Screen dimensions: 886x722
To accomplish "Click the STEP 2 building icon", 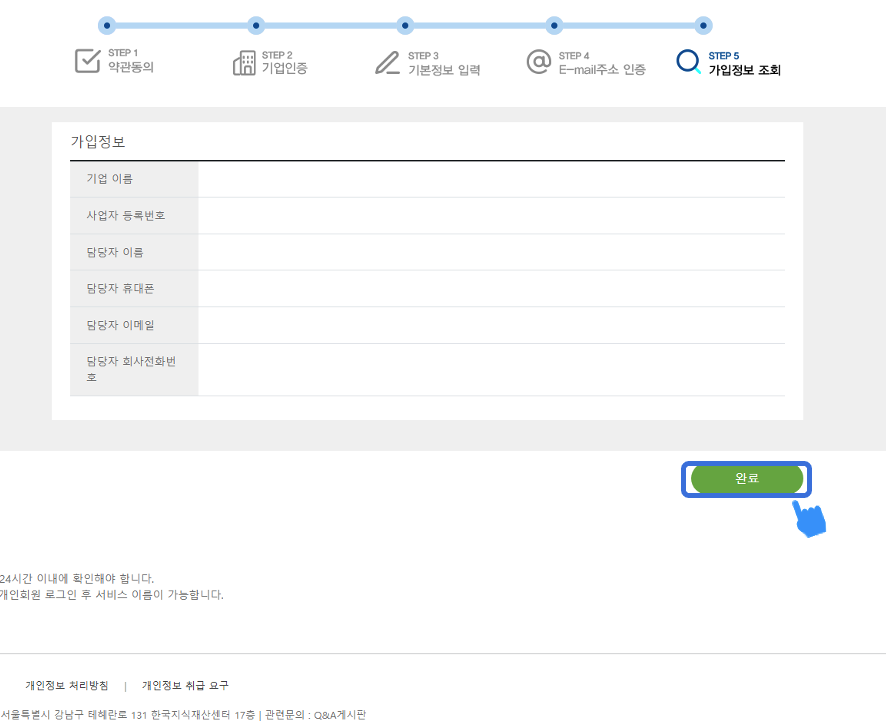I will (x=244, y=63).
